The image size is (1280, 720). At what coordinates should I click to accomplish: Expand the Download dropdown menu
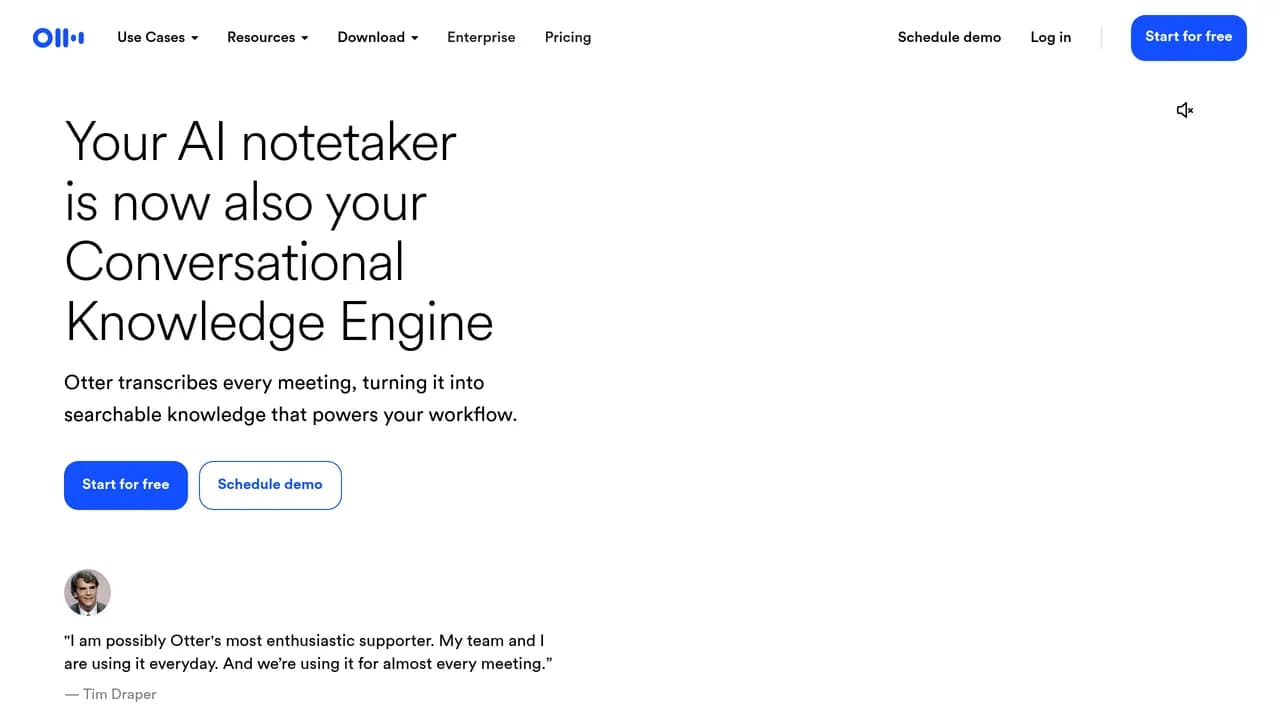coord(378,37)
